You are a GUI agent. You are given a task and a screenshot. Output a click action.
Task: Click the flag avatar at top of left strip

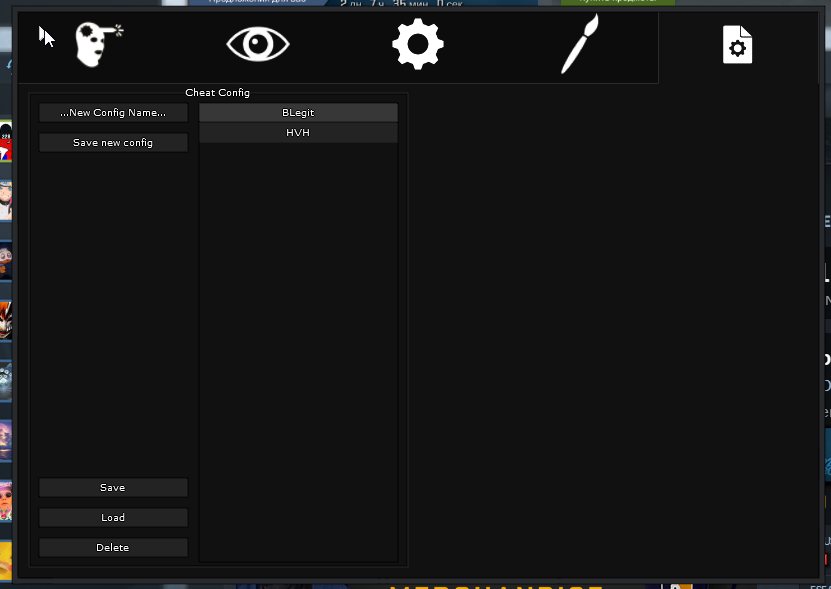[5, 144]
